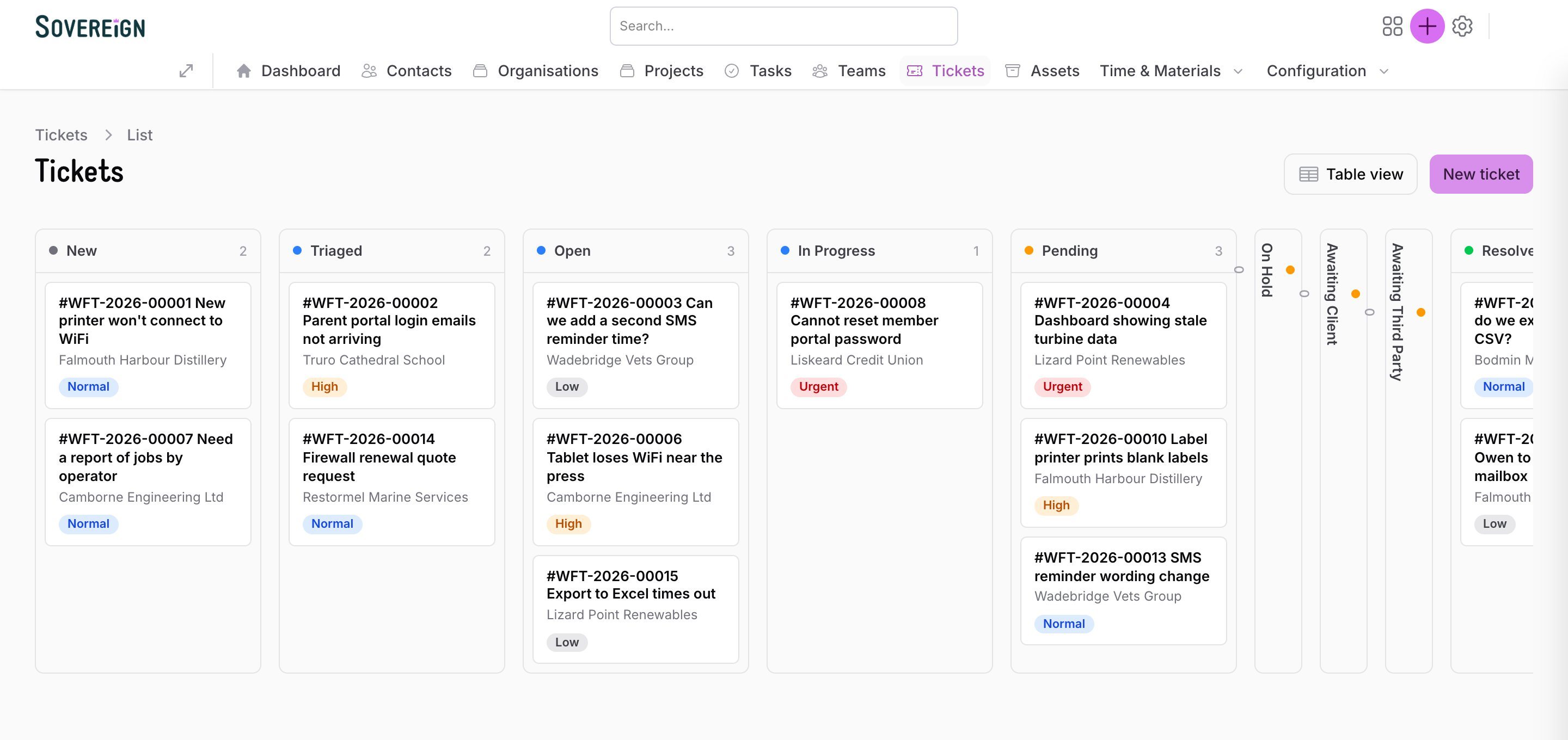Click the In Progress column header
The width and height of the screenshot is (1568, 740).
pyautogui.click(x=880, y=251)
